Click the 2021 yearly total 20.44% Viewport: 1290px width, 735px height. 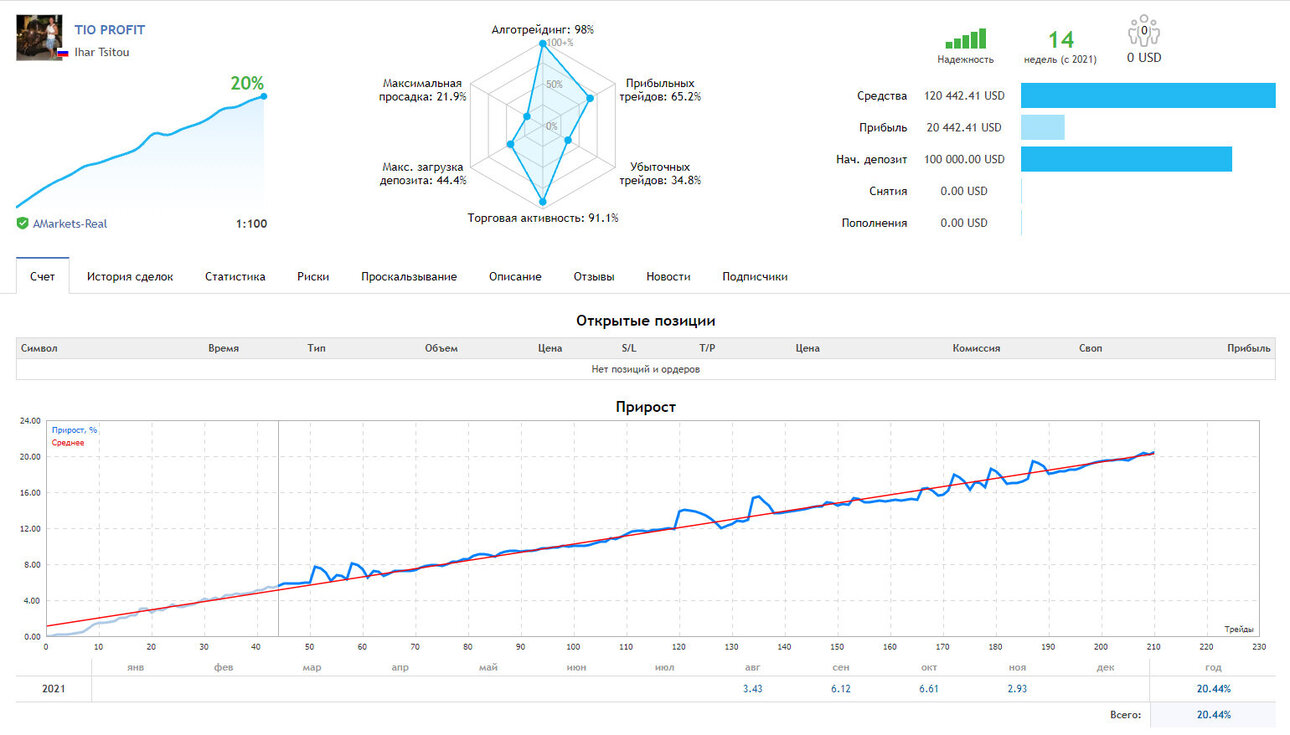[1213, 689]
